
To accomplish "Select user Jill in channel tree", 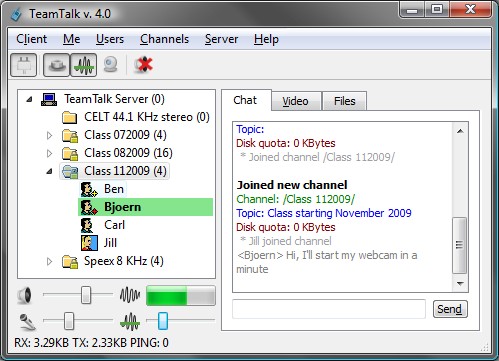I will coord(110,243).
